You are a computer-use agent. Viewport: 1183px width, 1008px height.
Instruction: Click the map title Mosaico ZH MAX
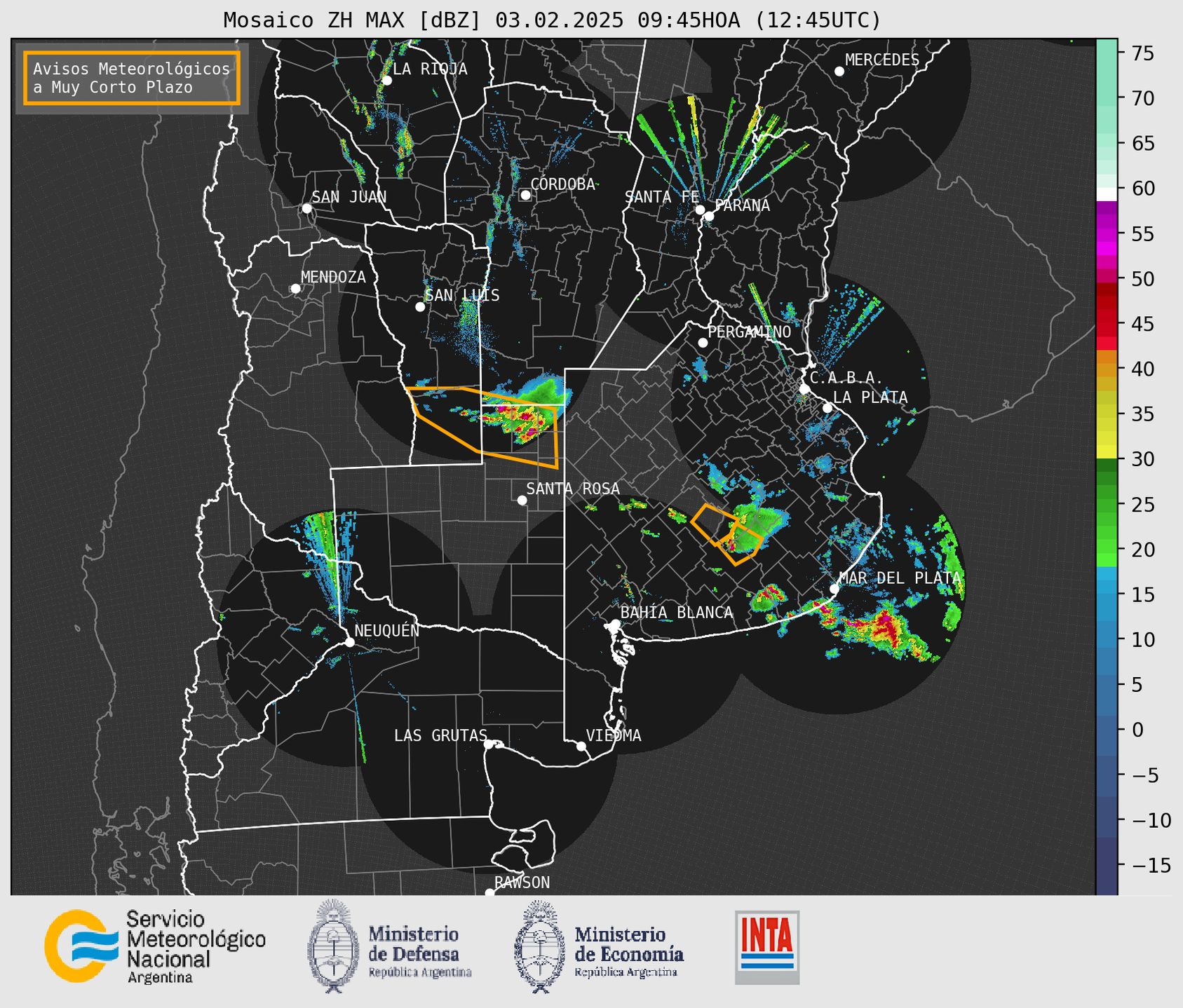pos(552,20)
